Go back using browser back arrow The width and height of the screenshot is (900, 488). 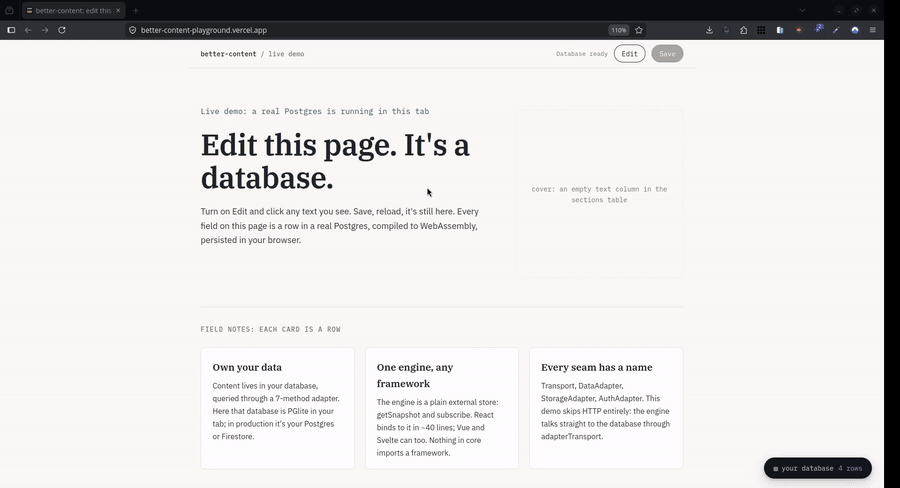[x=28, y=30]
